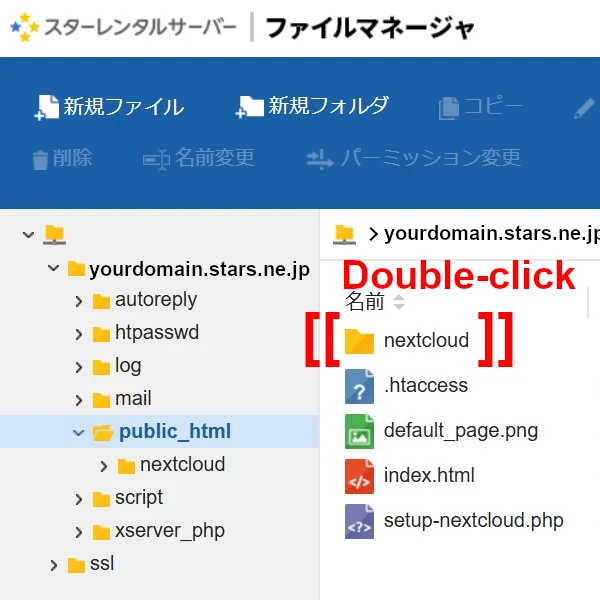Select nextcloud under public_html in tree
This screenshot has height=600, width=600.
[x=183, y=465]
